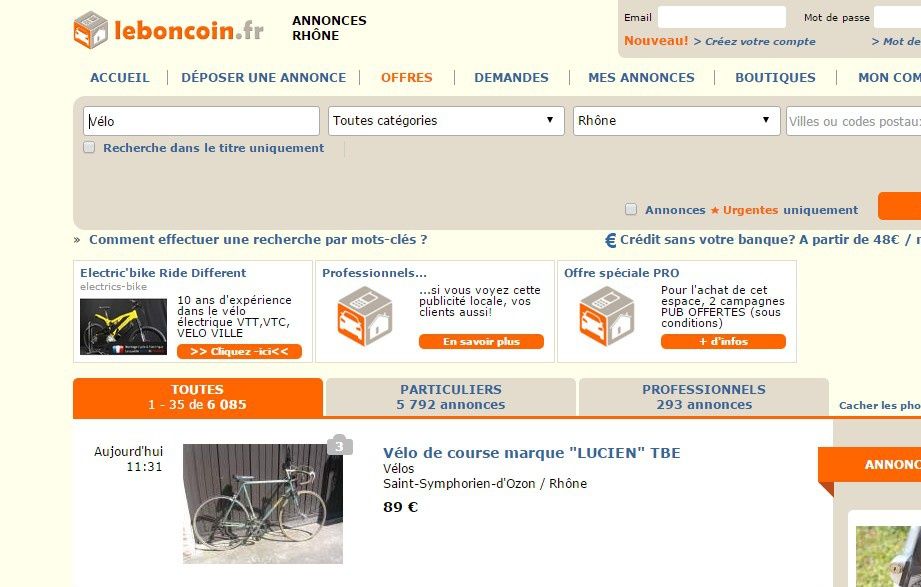Viewport: 921px width, 587px height.
Task: Open the Toutes catégories dropdown
Action: click(446, 121)
